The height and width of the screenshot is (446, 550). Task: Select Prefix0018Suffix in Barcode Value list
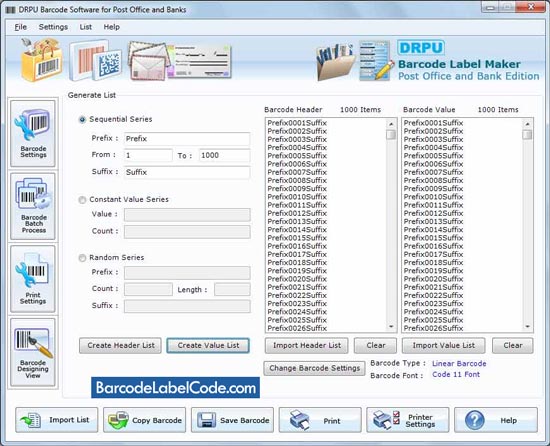pos(433,263)
